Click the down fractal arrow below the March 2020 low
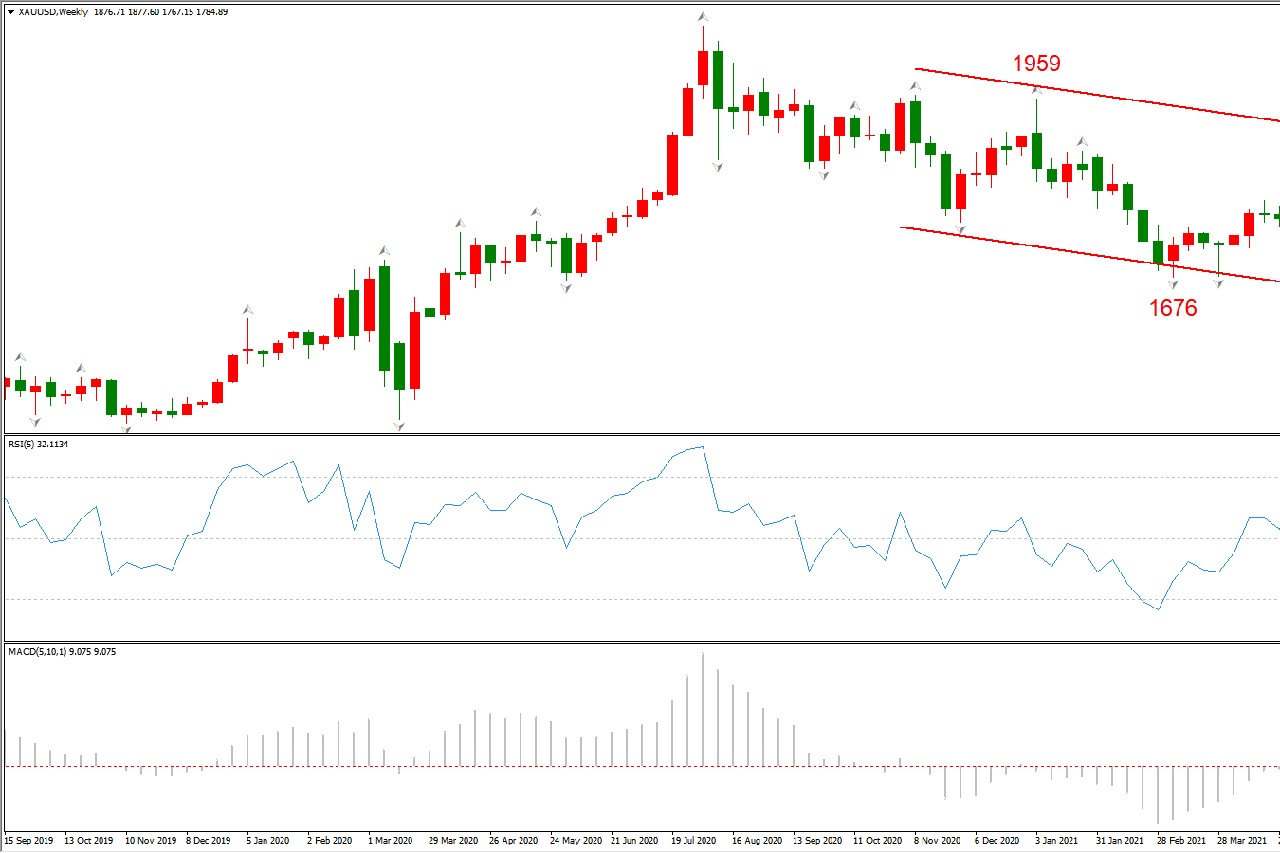 click(398, 427)
